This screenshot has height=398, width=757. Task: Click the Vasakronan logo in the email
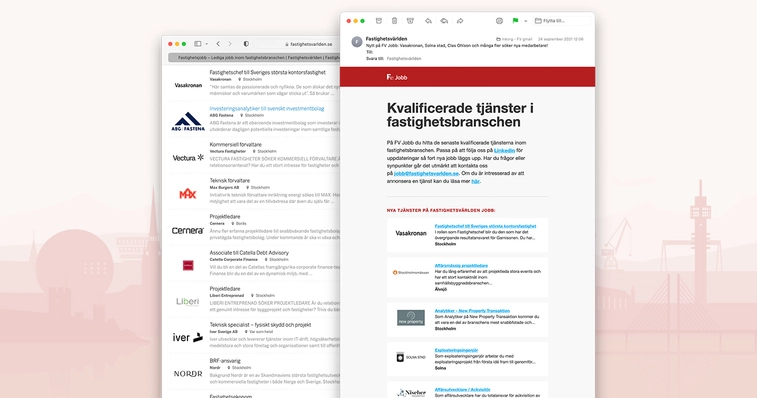tap(411, 233)
